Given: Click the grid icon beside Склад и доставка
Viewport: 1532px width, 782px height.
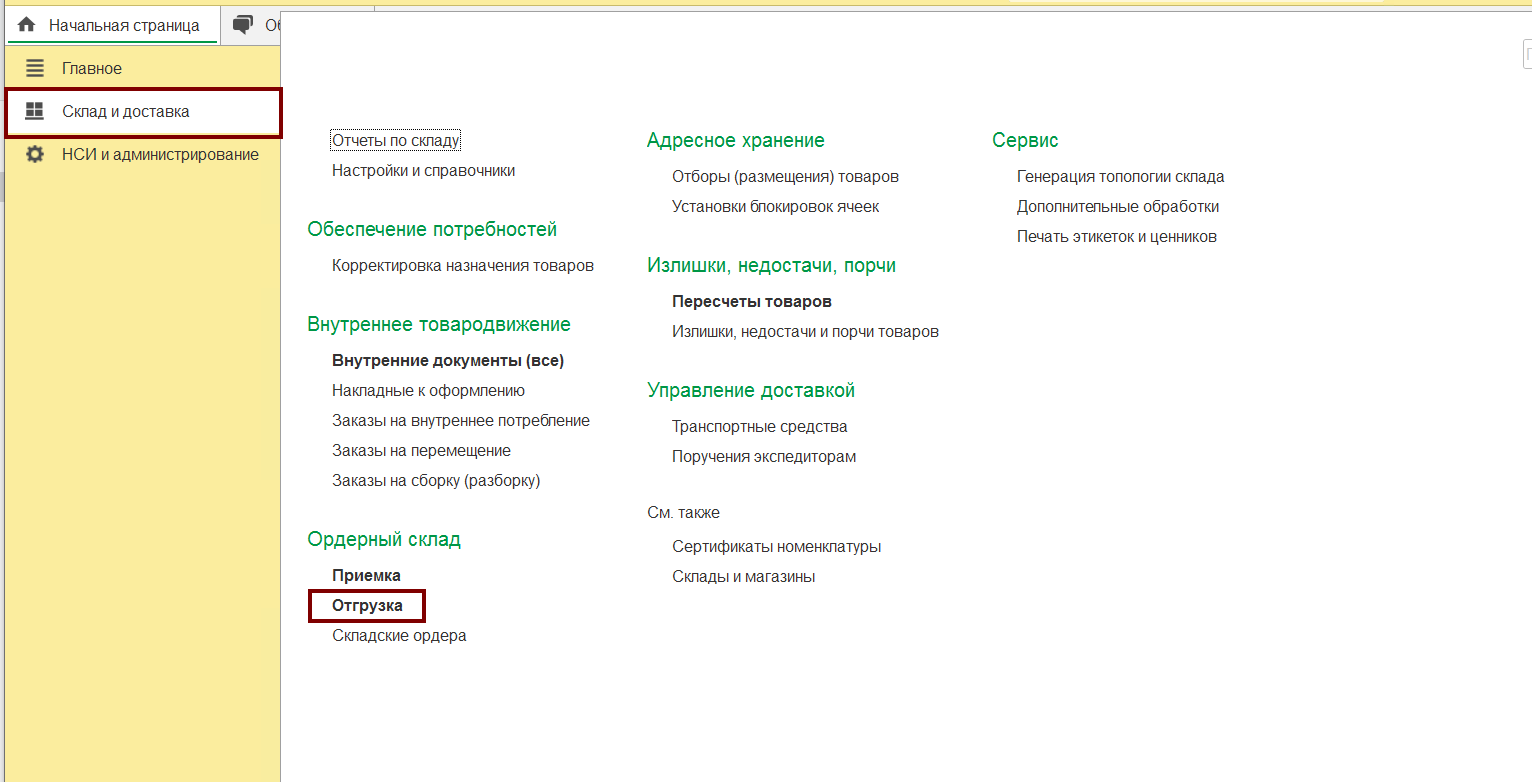Looking at the screenshot, I should 35,112.
